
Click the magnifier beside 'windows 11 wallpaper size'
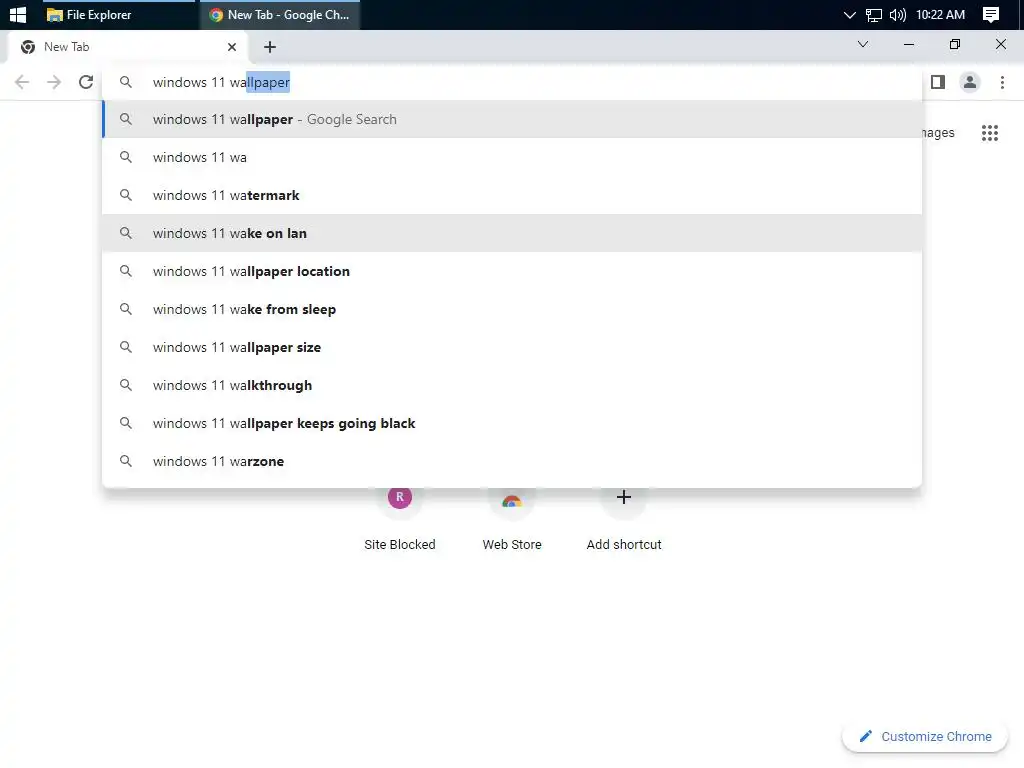pos(125,347)
